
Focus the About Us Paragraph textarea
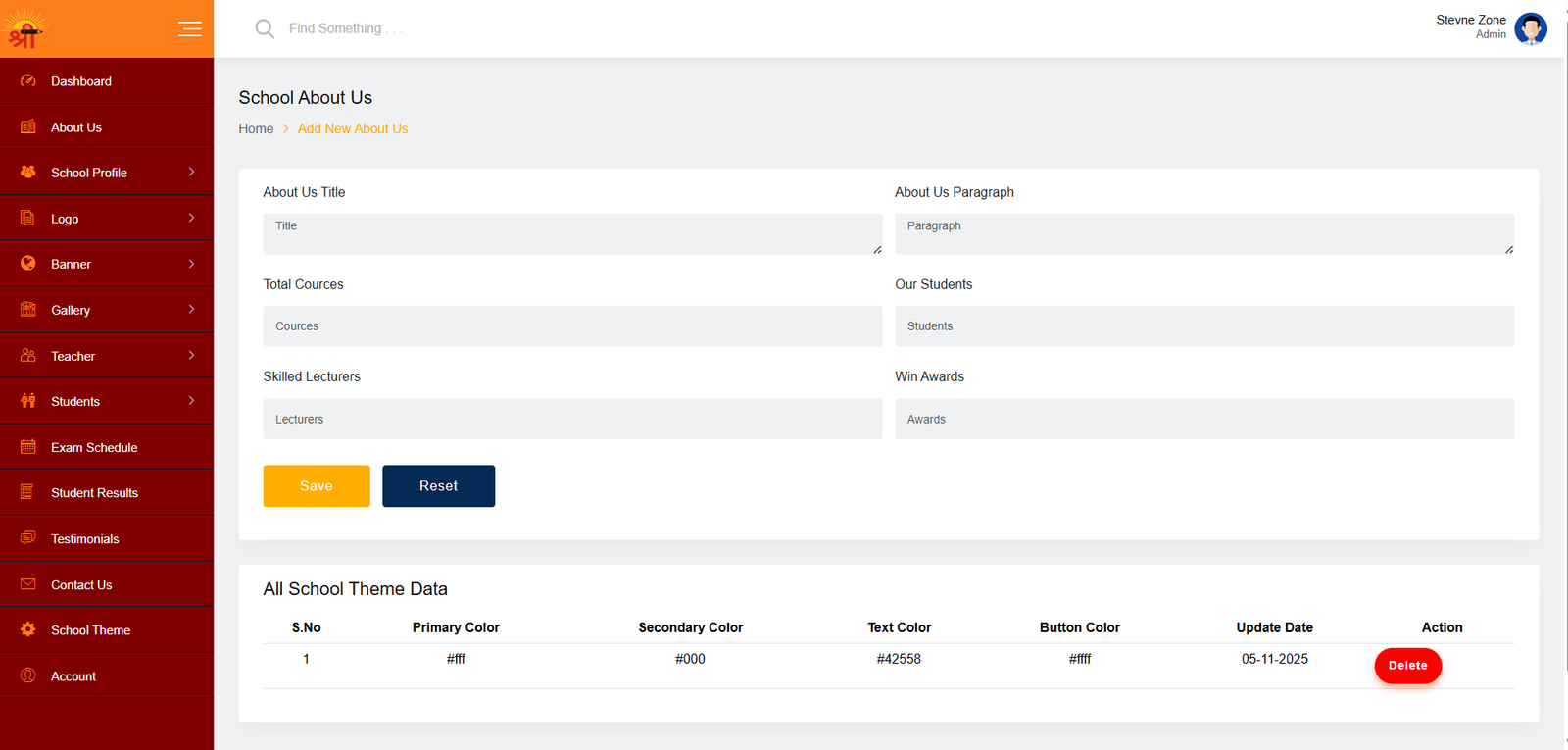pyautogui.click(x=1204, y=234)
